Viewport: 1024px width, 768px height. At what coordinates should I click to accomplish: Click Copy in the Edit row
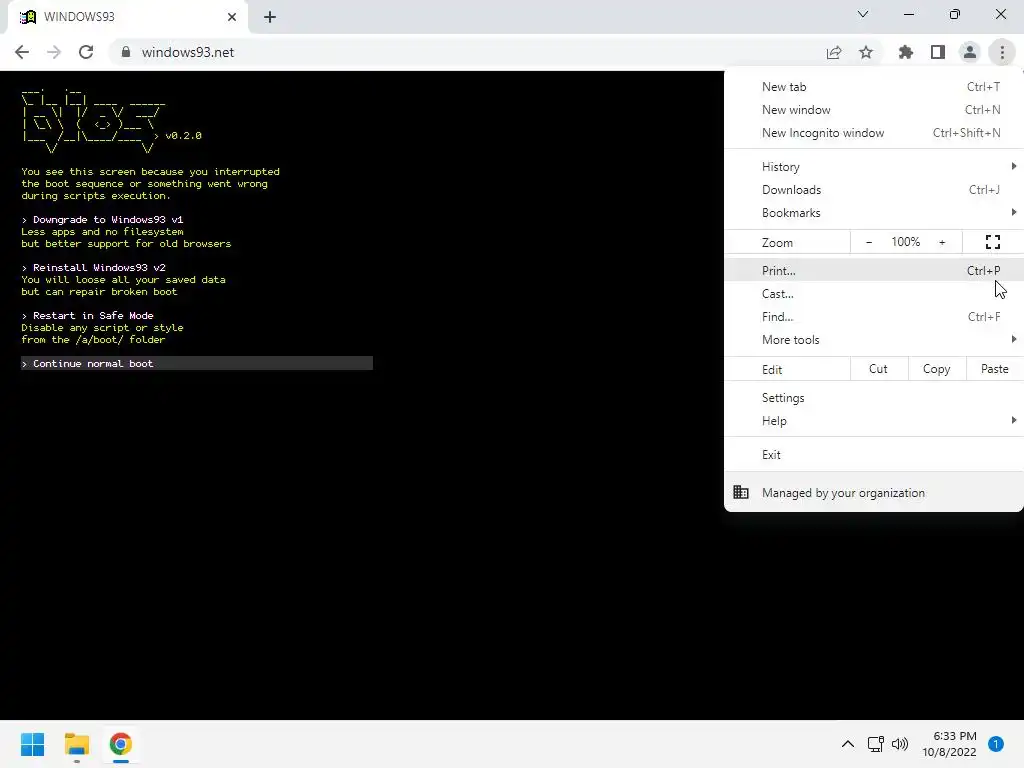pos(936,369)
